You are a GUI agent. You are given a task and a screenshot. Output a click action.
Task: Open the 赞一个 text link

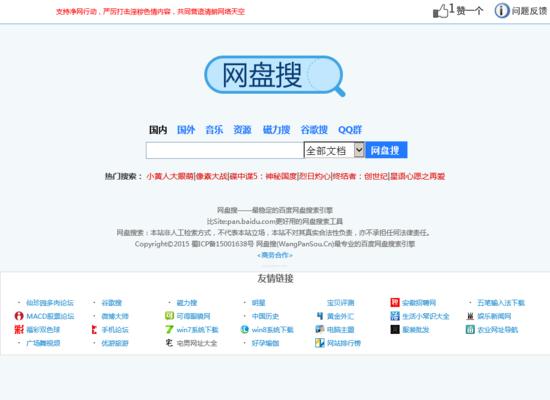pyautogui.click(x=470, y=11)
